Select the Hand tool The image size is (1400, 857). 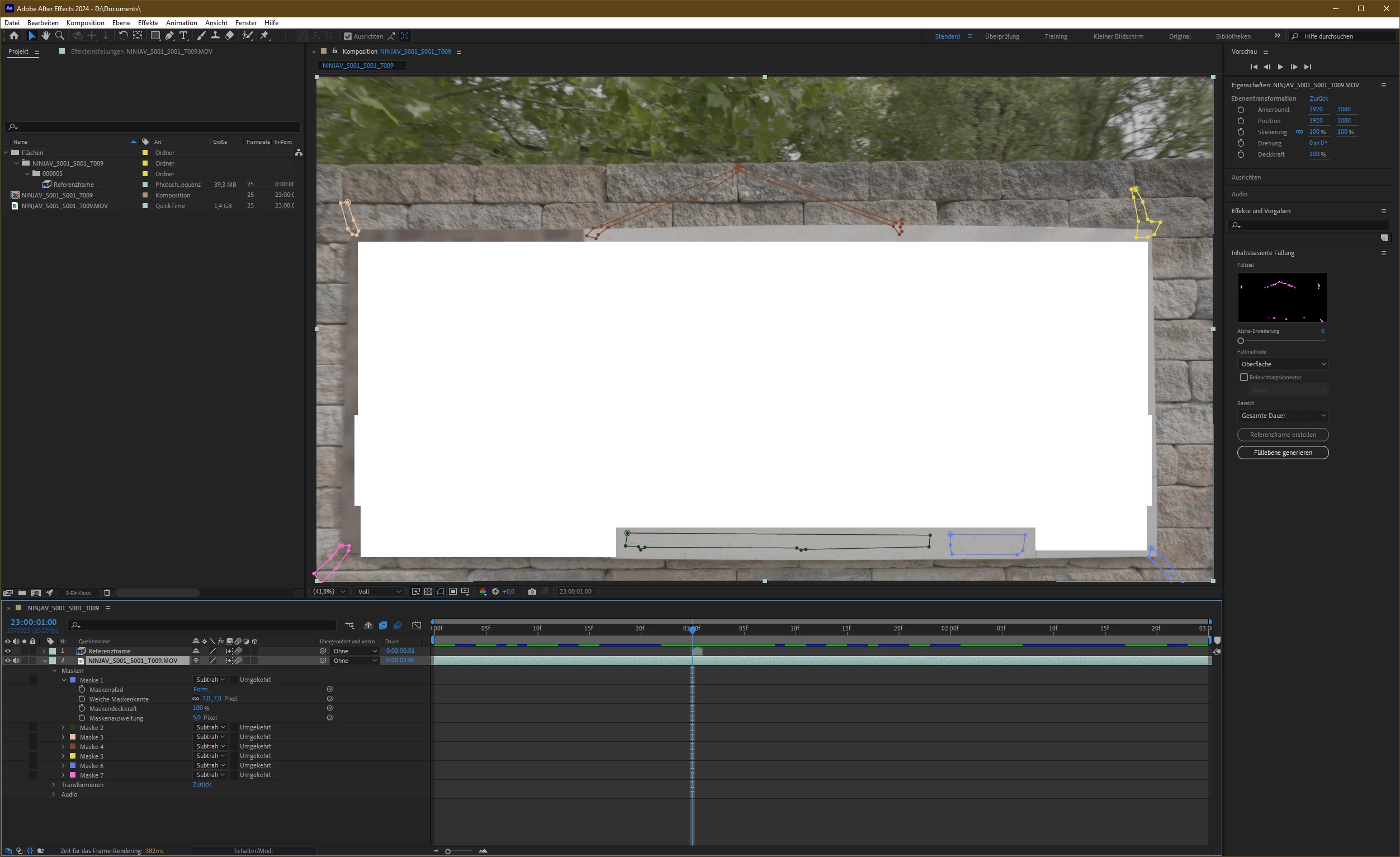45,36
